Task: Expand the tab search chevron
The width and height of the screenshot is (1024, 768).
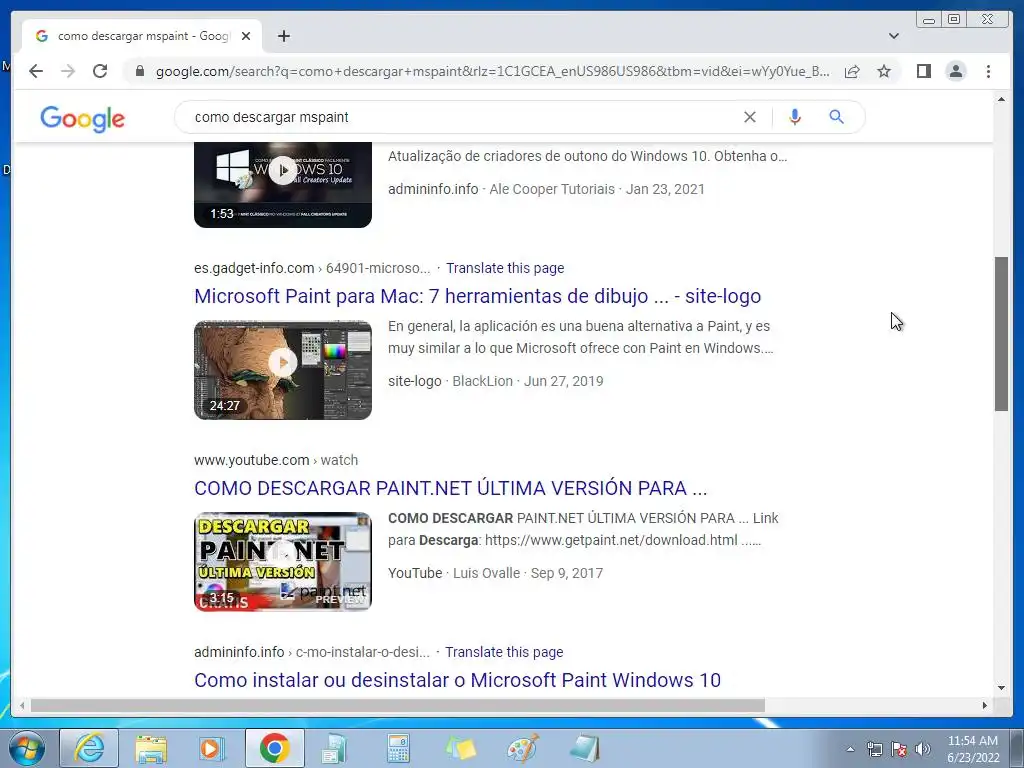Action: 894,36
